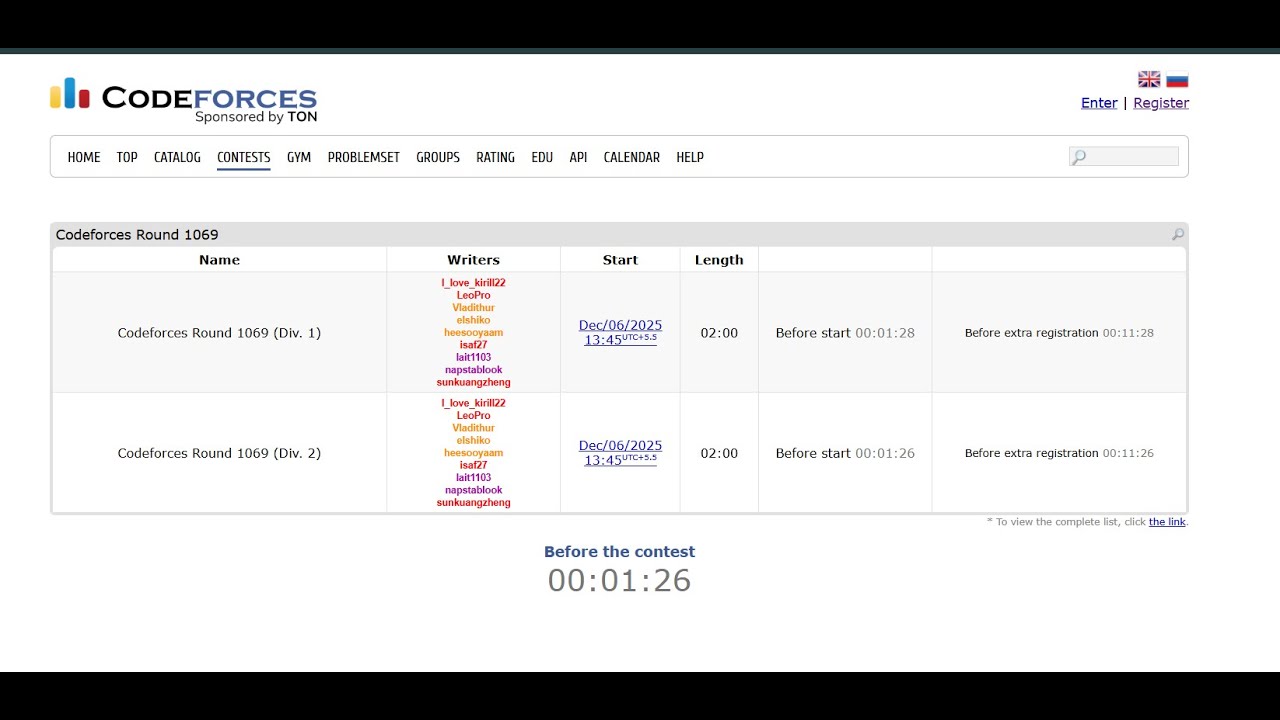
Task: Open the TOP menu item
Action: pyautogui.click(x=127, y=157)
